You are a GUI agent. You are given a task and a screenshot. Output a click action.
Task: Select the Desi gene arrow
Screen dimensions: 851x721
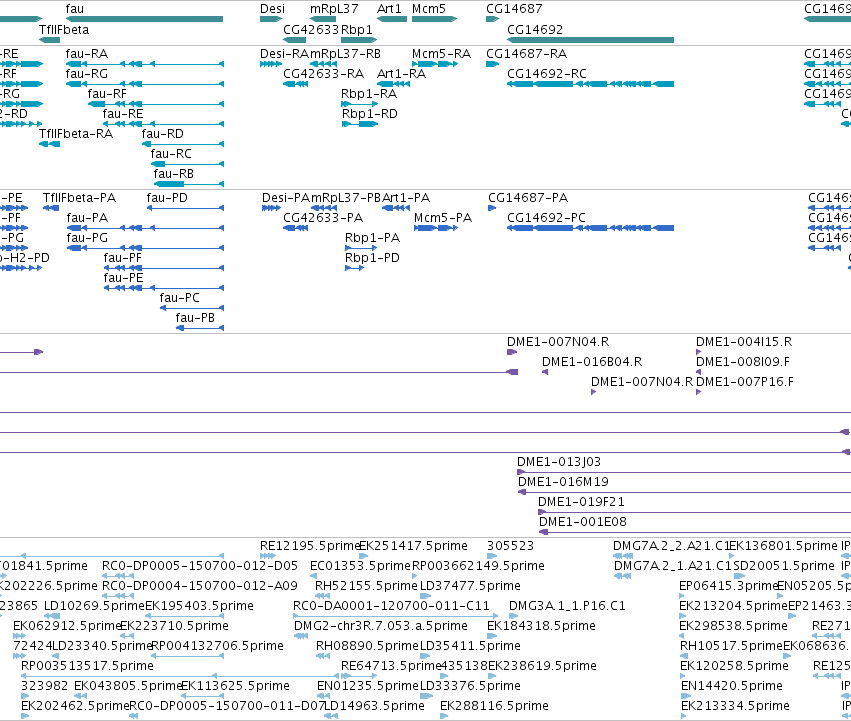[271, 19]
